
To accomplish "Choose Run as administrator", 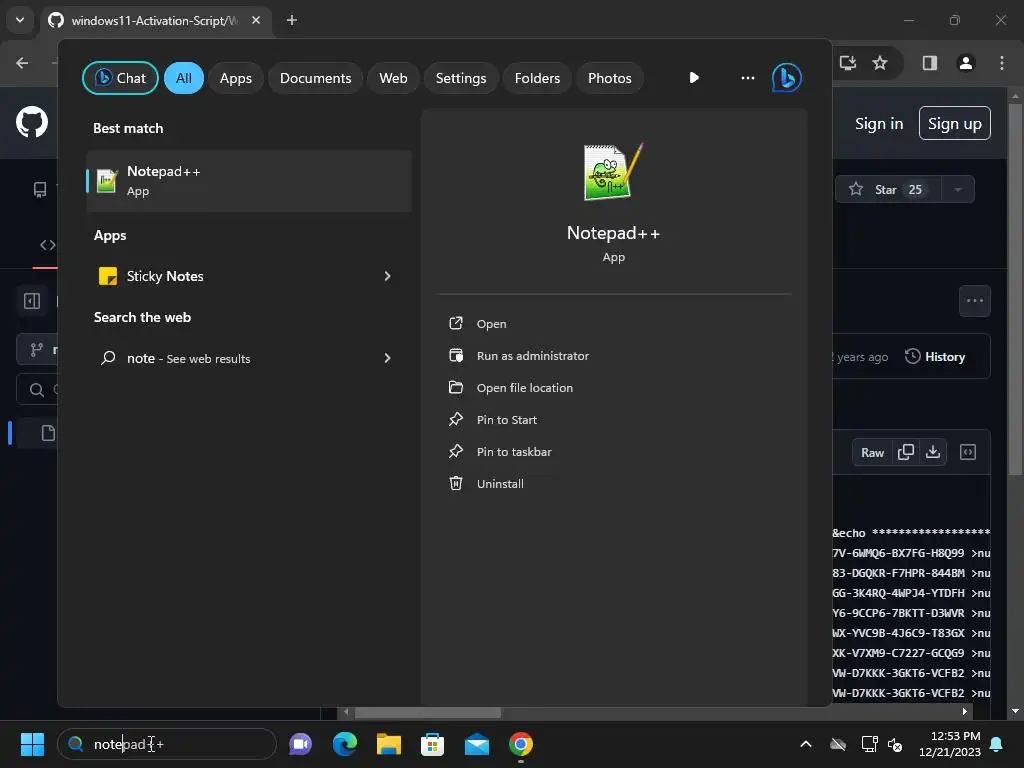I will click(x=532, y=356).
